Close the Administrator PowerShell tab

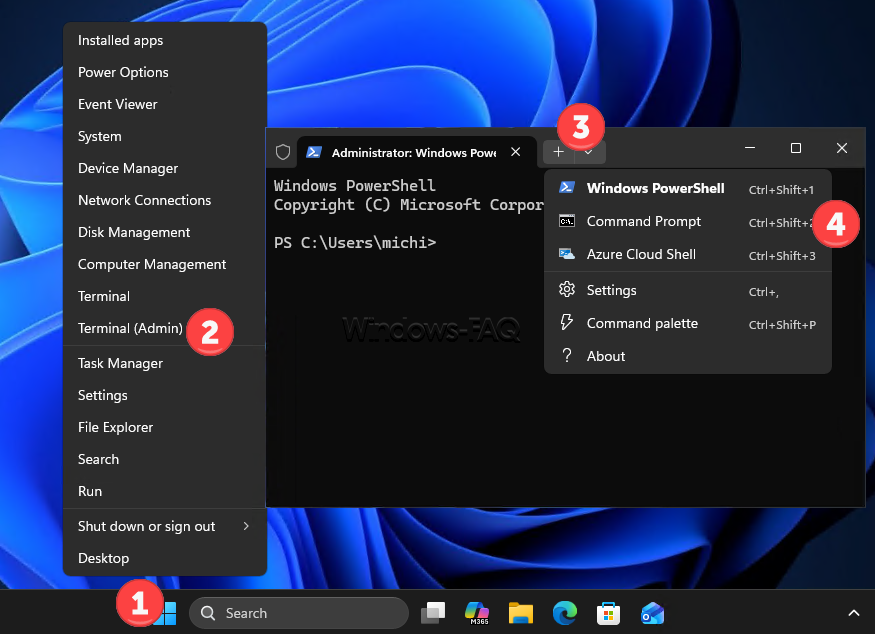[516, 152]
